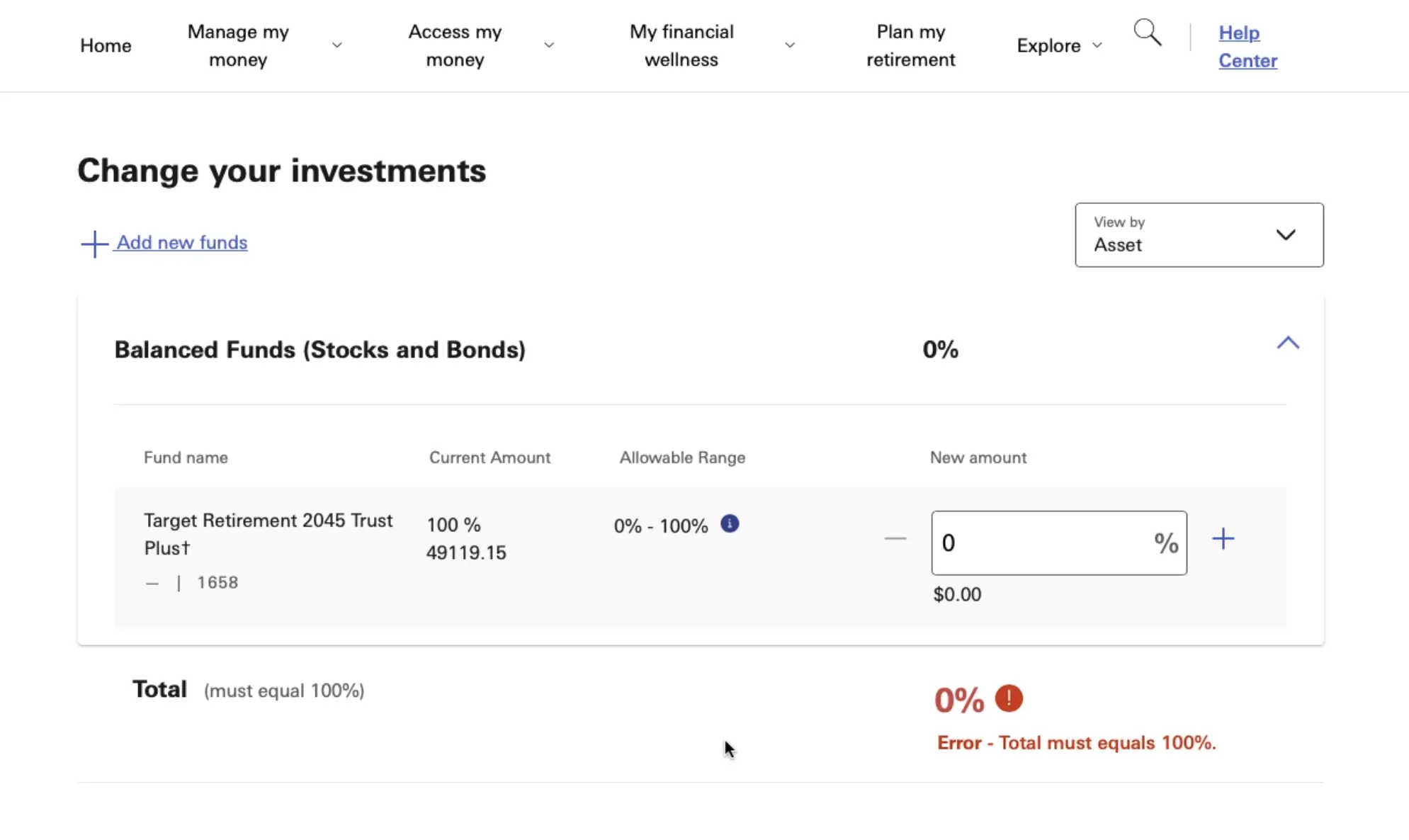Open the site search magnifier icon
Viewport: 1409px width, 840px height.
pyautogui.click(x=1147, y=33)
